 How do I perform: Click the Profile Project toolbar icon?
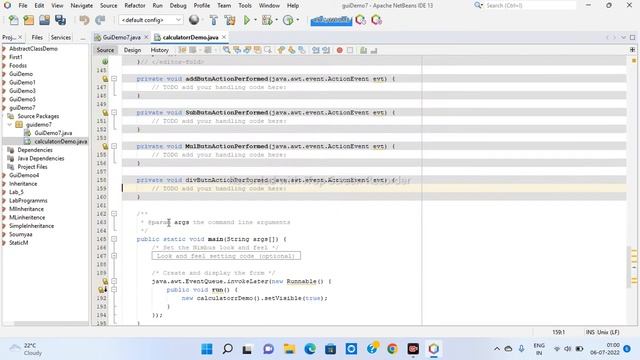click(288, 20)
